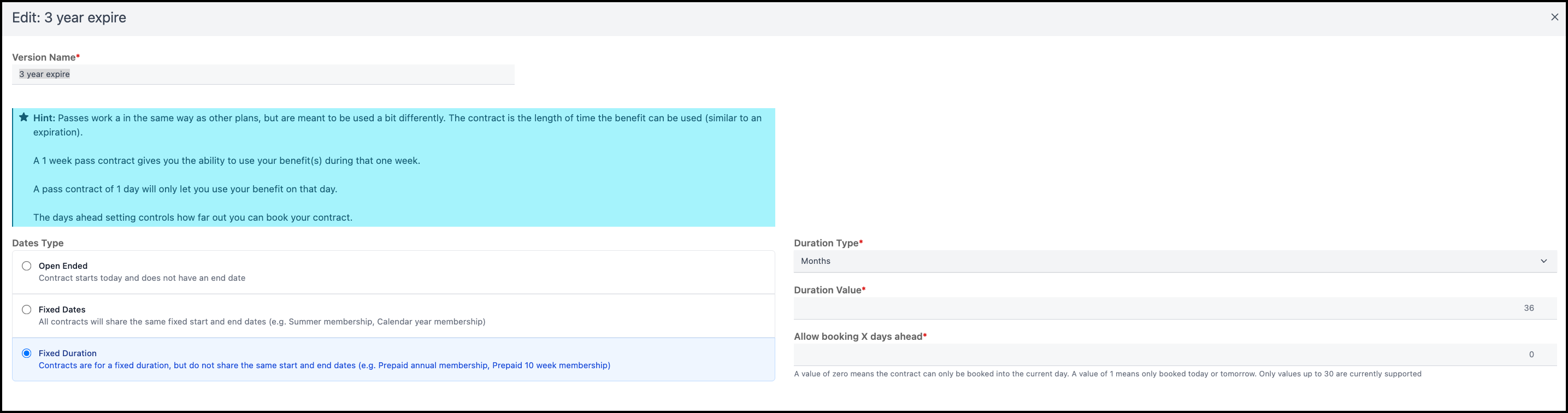1568x413 pixels.
Task: Click the 'Edit: 3 year expire' title
Action: 69,17
